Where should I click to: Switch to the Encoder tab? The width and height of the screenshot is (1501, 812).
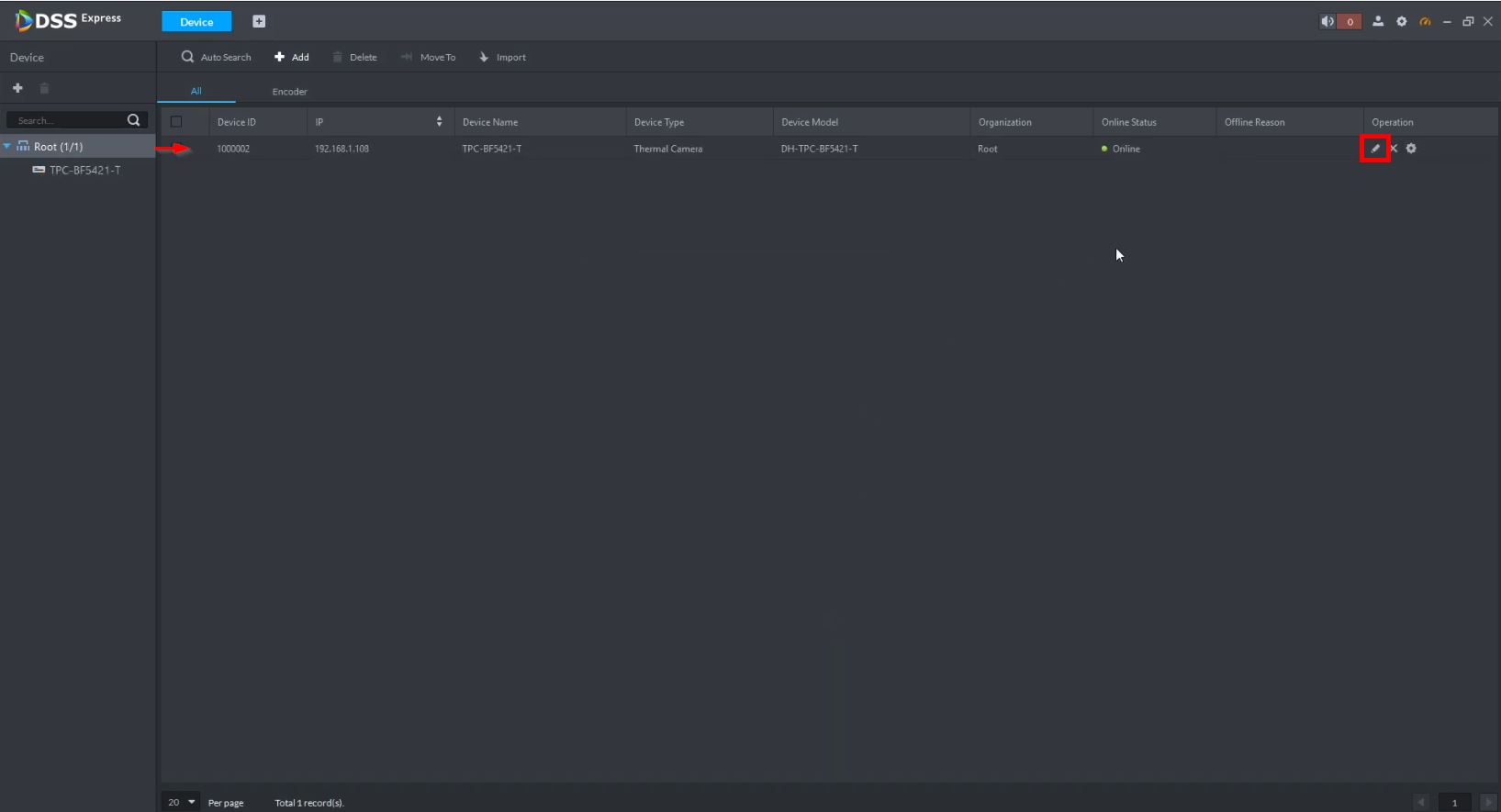tap(289, 92)
